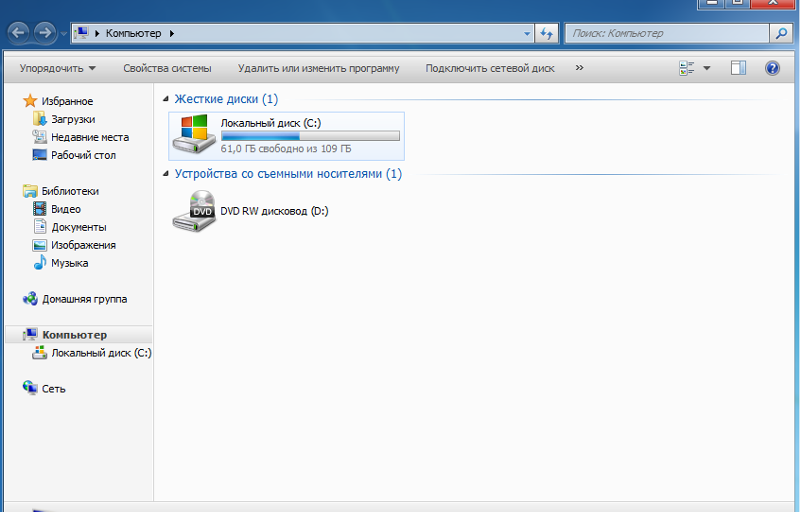Click the Видео filmstrip icon
The width and height of the screenshot is (800, 512).
[x=40, y=209]
